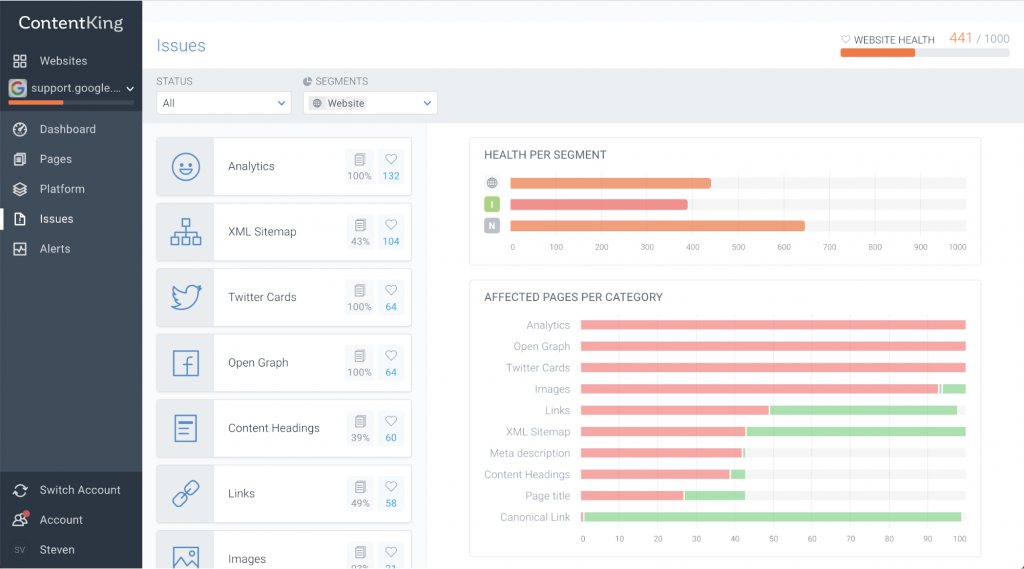Click AFFECTED PAGES PER CATEGORY heading
This screenshot has height=569, width=1024.
pos(573,297)
